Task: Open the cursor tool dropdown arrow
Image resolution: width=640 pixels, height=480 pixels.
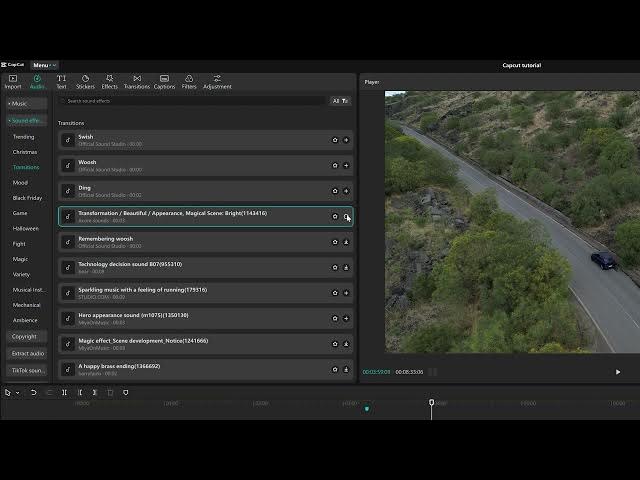Action: point(18,393)
